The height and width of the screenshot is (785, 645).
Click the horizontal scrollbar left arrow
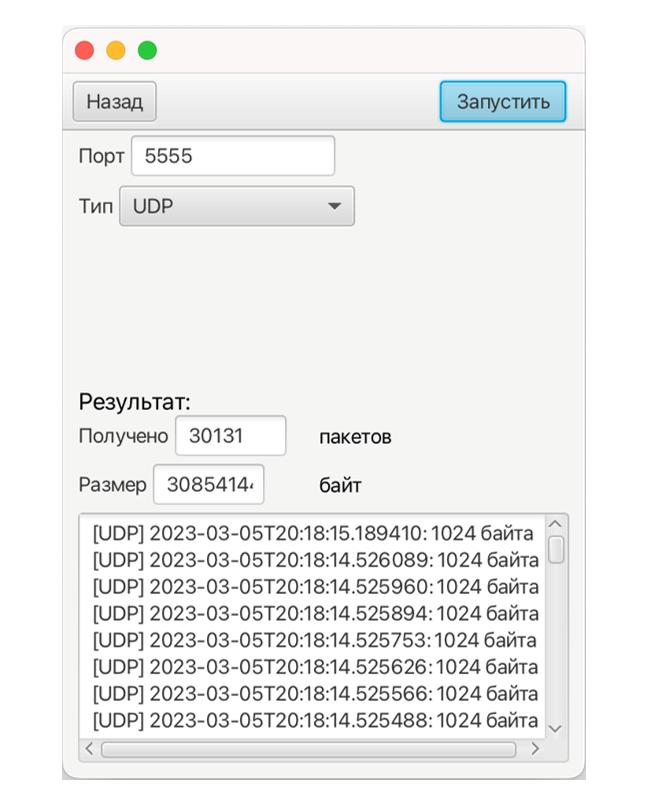[x=90, y=748]
